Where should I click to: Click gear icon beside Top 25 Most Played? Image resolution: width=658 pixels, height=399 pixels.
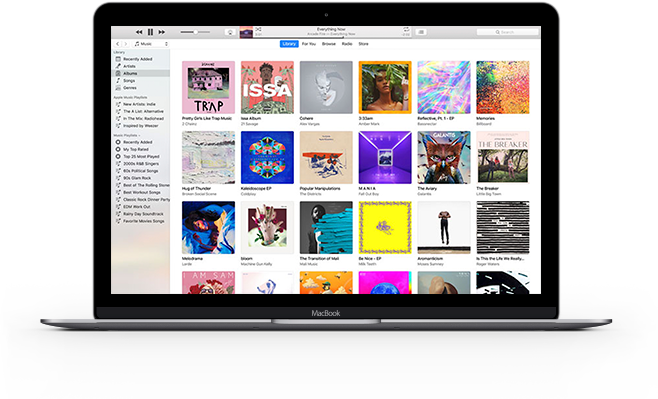click(x=118, y=156)
